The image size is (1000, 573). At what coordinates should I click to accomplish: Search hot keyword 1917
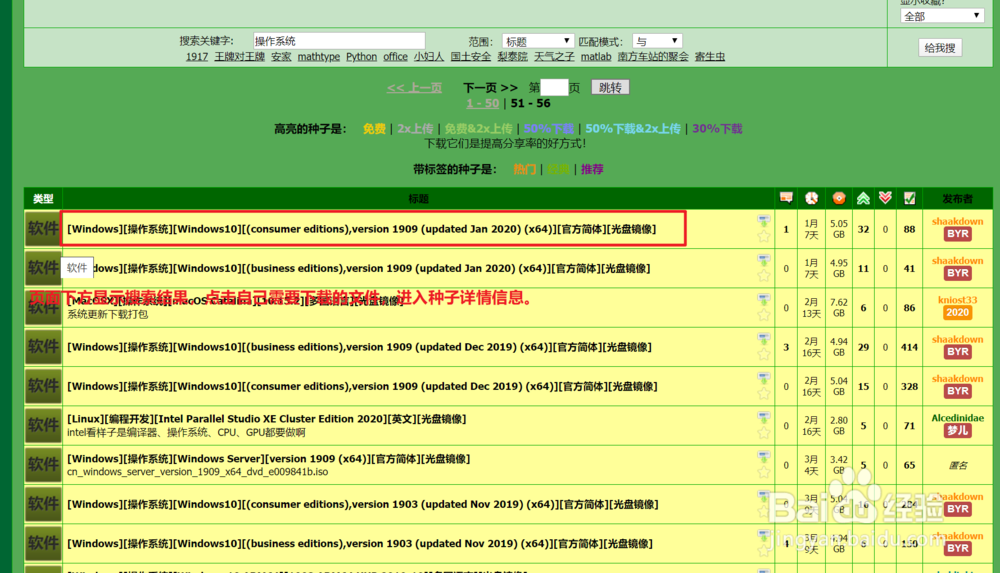196,57
